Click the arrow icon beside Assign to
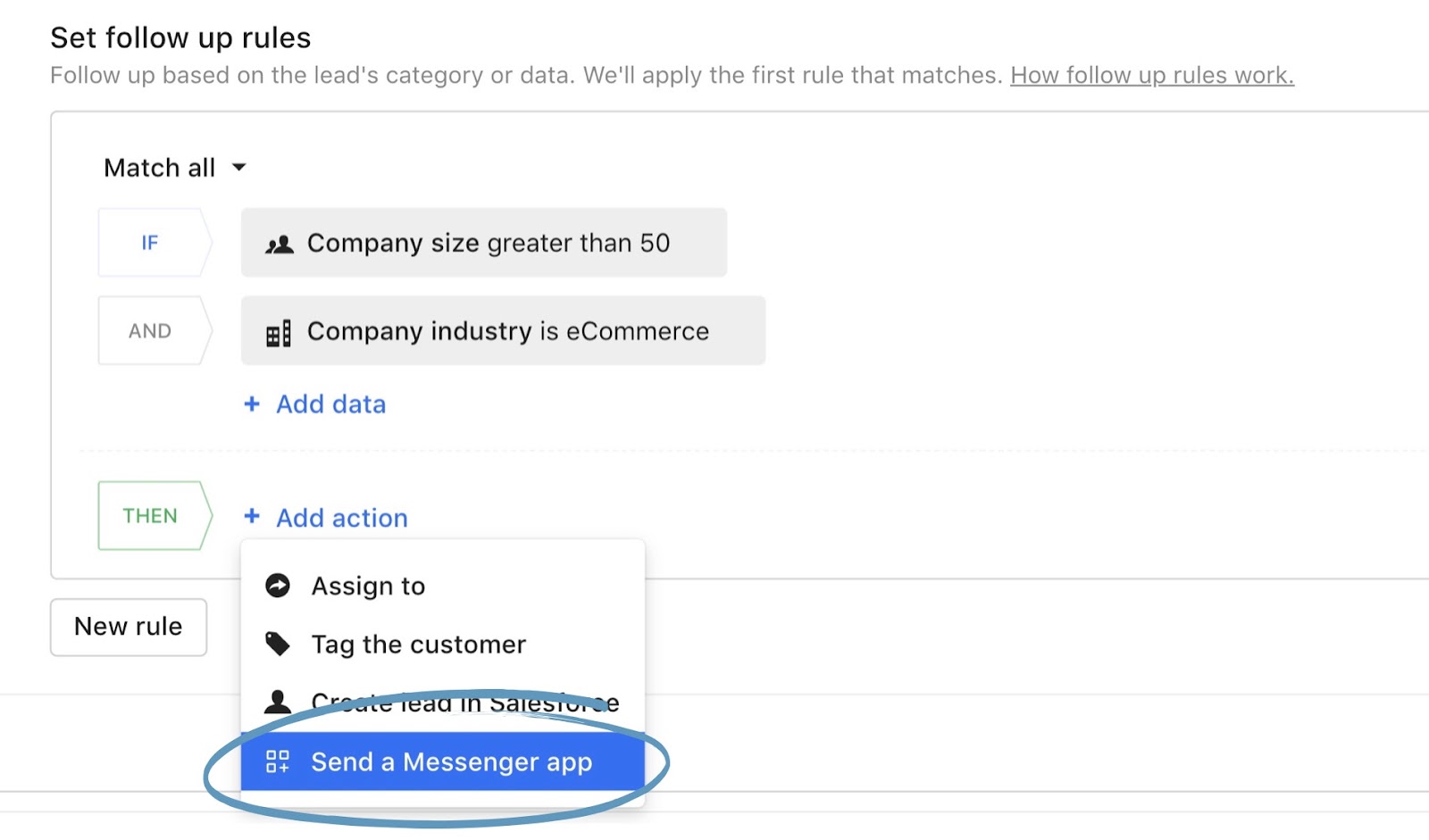1429x840 pixels. (278, 586)
